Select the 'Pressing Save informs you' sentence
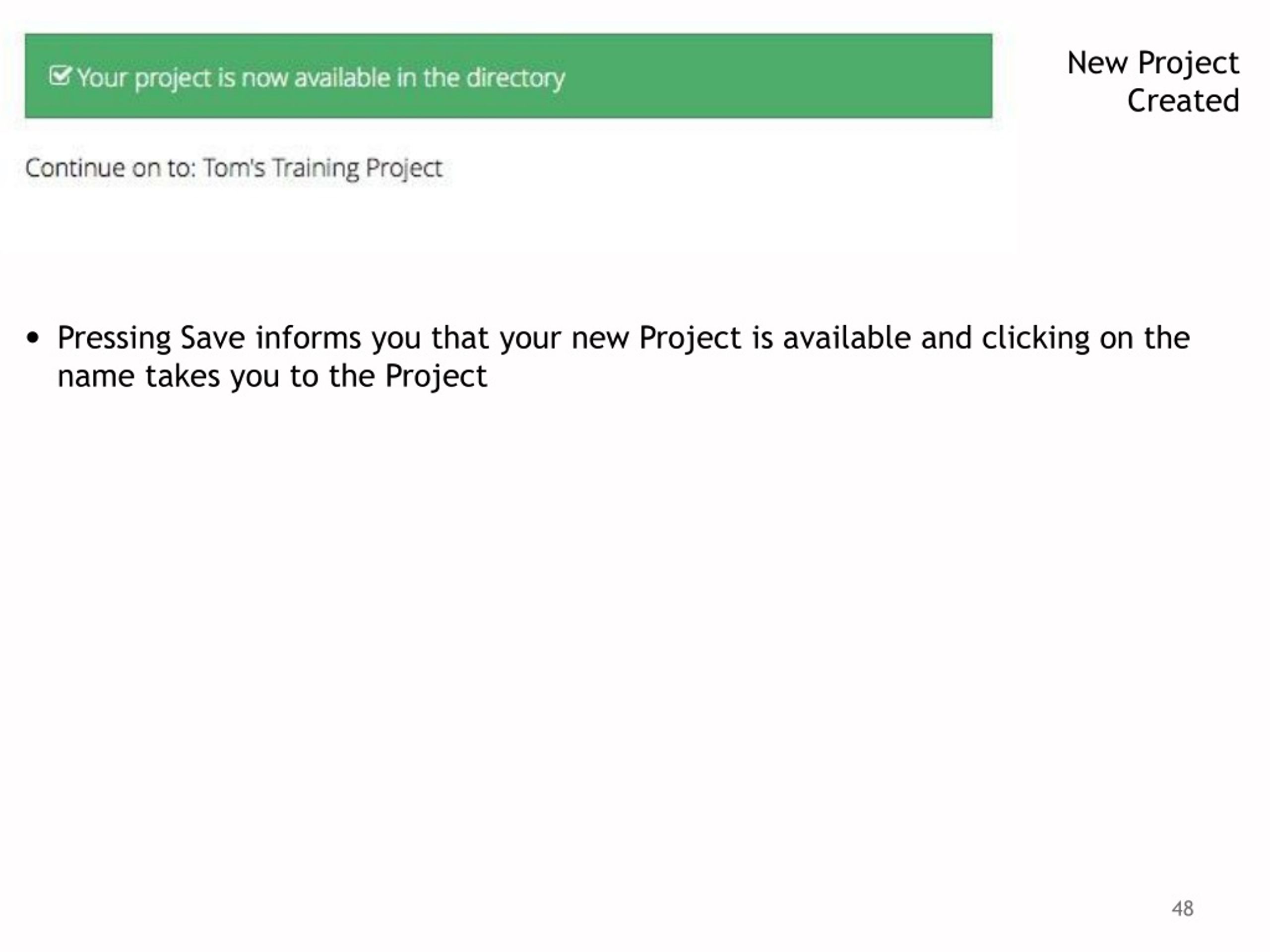This screenshot has height=952, width=1270. pyautogui.click(x=624, y=357)
